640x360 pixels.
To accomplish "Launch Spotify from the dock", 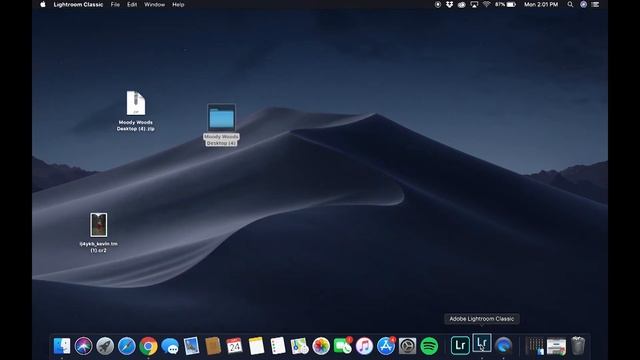I will [429, 346].
